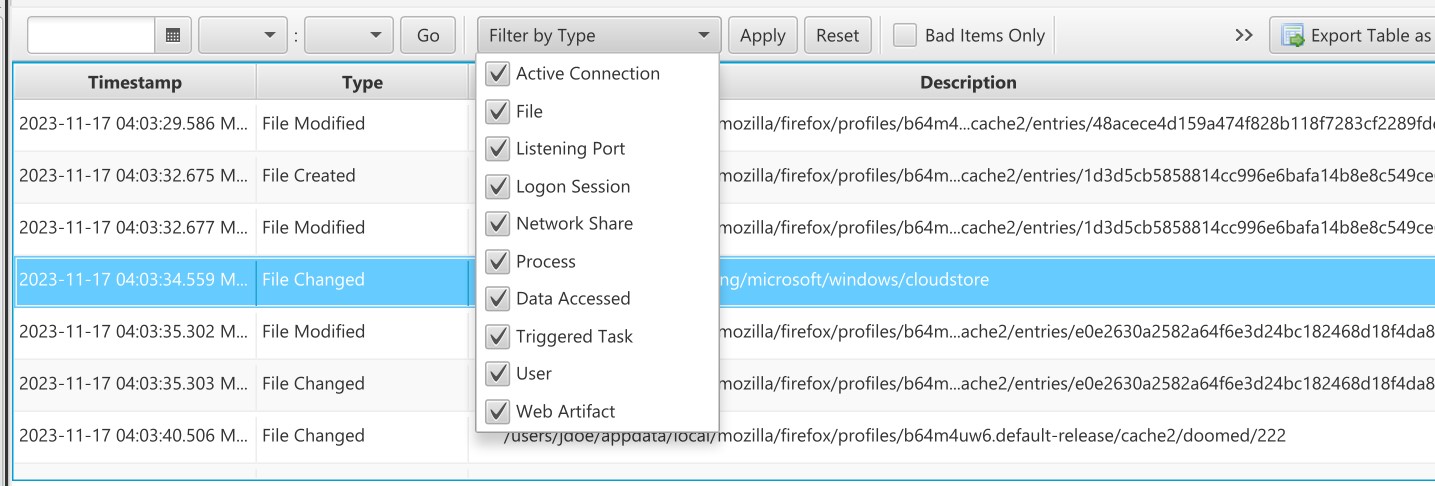Uncheck the Listening Port filter
Screen dimensions: 1435x486
(x=497, y=148)
